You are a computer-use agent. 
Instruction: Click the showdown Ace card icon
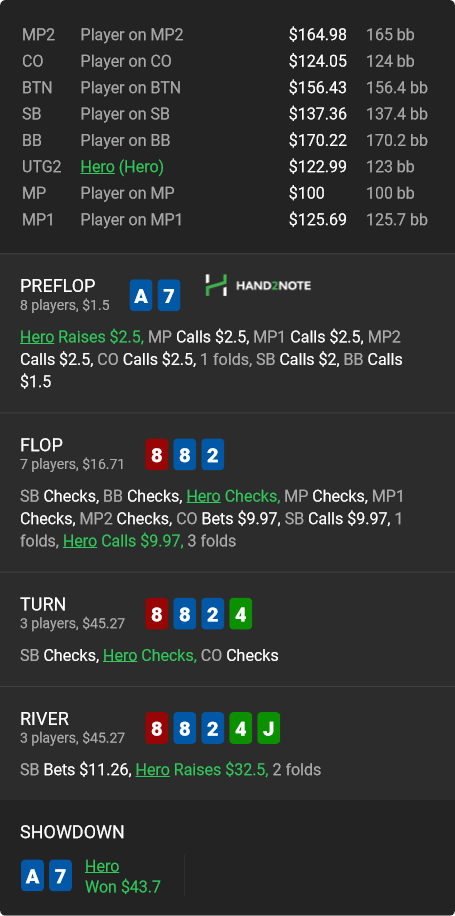pyautogui.click(x=32, y=875)
